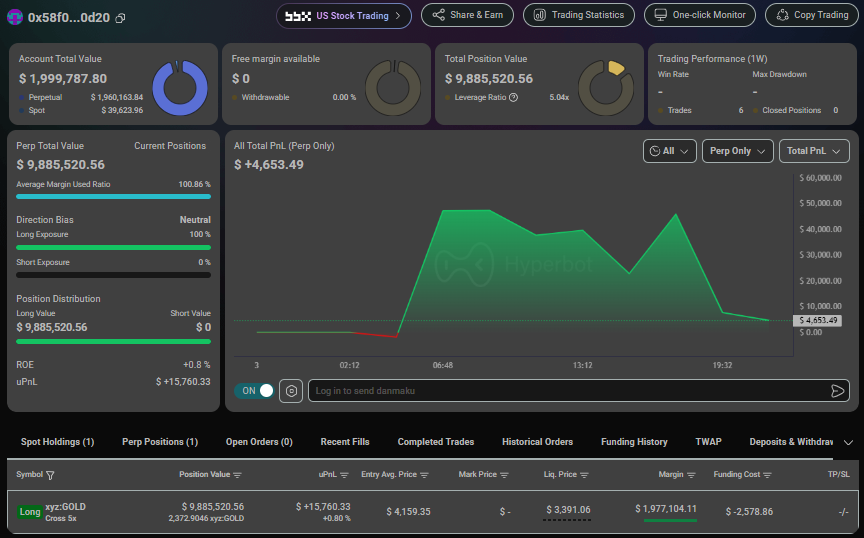The width and height of the screenshot is (864, 538).
Task: Focus the Log in to send danmaku field
Action: (x=570, y=391)
